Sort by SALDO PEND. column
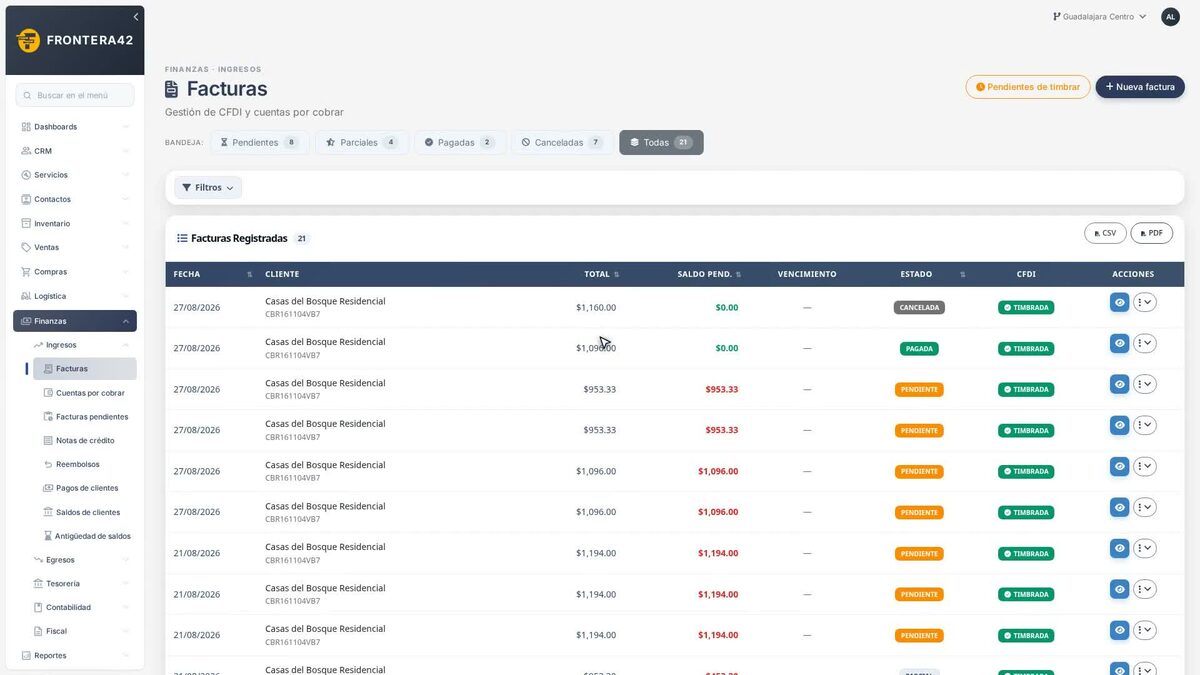Image resolution: width=1200 pixels, height=675 pixels. click(x=738, y=274)
